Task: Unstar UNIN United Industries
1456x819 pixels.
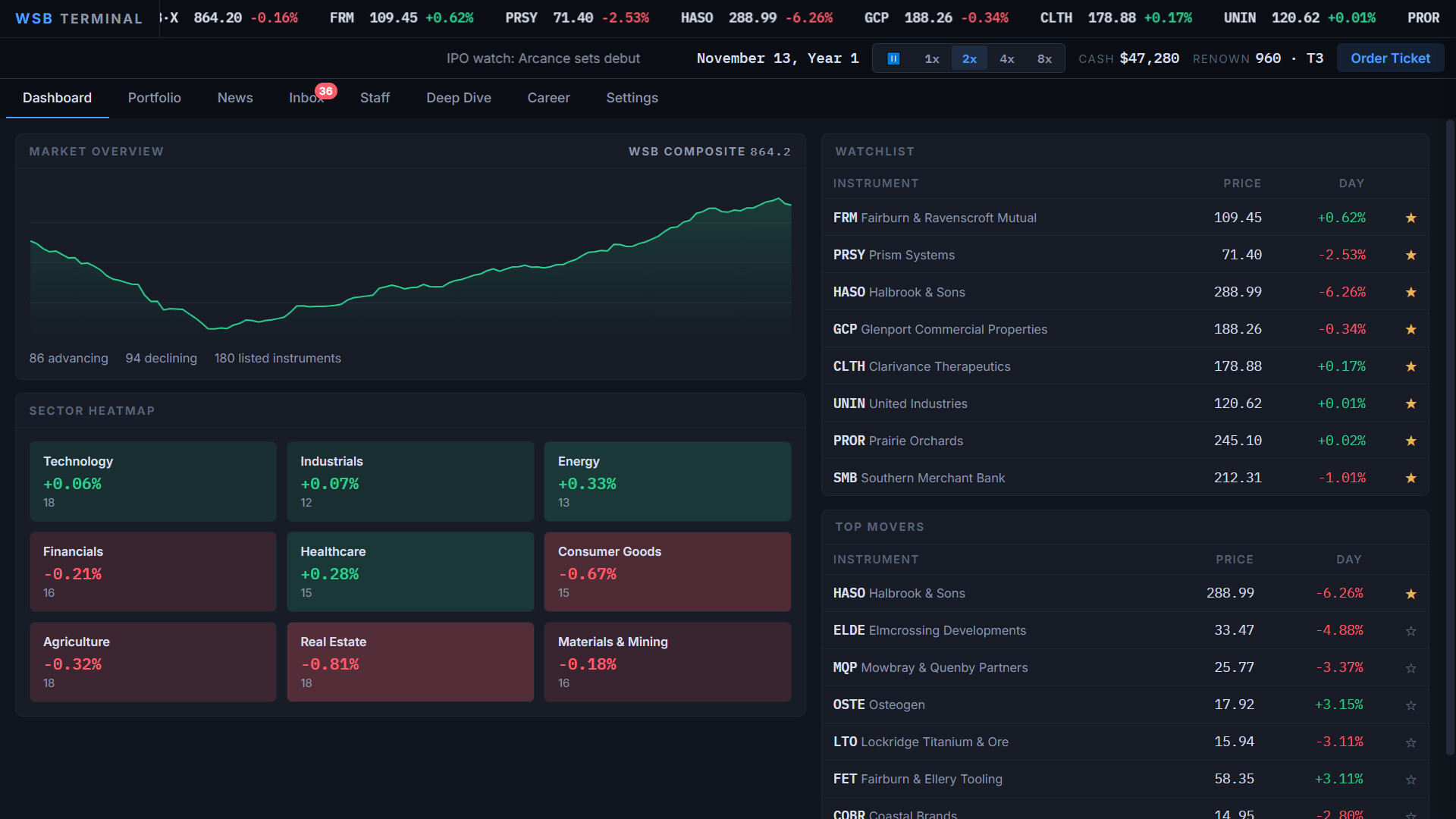Action: tap(1410, 403)
